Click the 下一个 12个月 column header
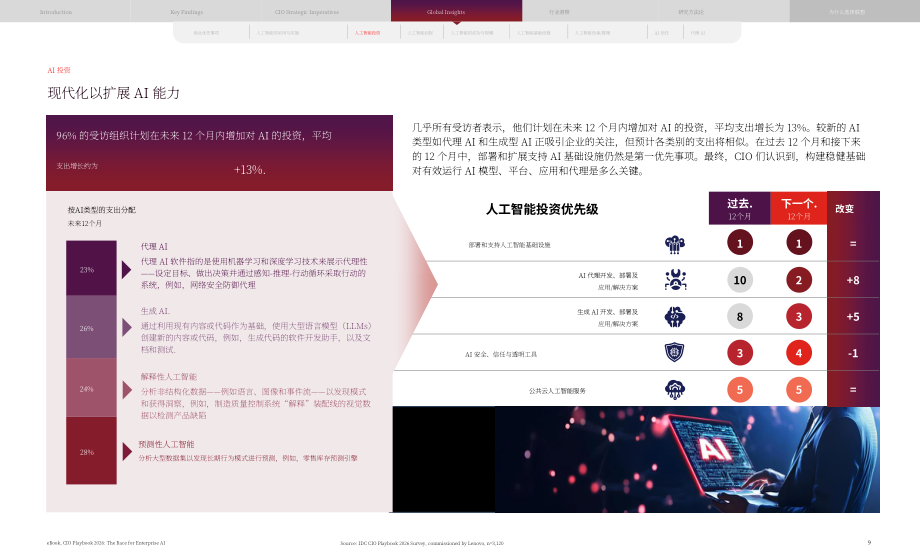 click(x=799, y=208)
